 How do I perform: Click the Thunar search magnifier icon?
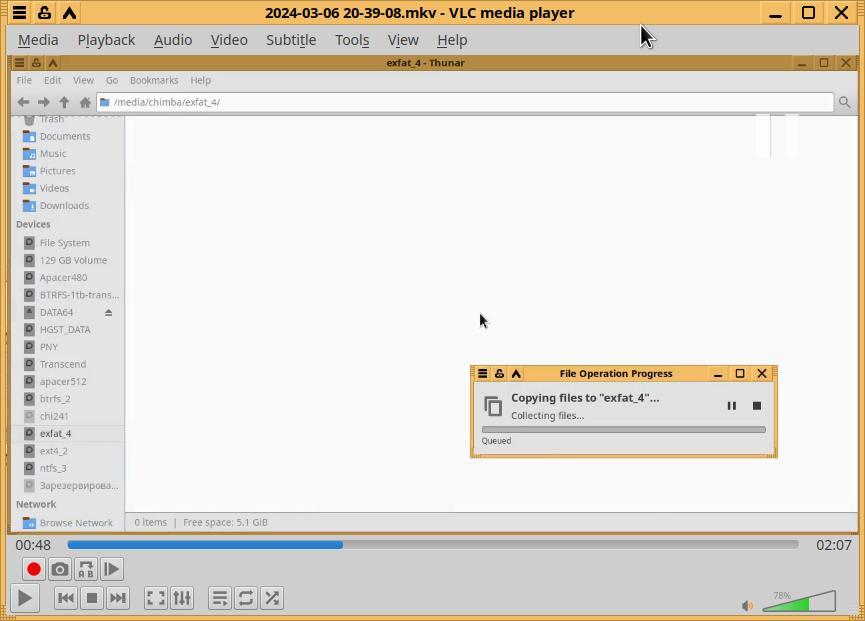[x=844, y=102]
